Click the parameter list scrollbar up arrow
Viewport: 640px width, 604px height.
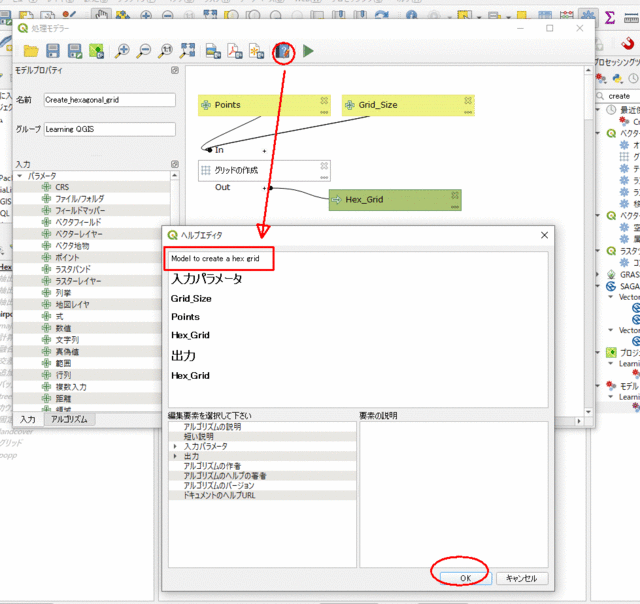click(175, 175)
